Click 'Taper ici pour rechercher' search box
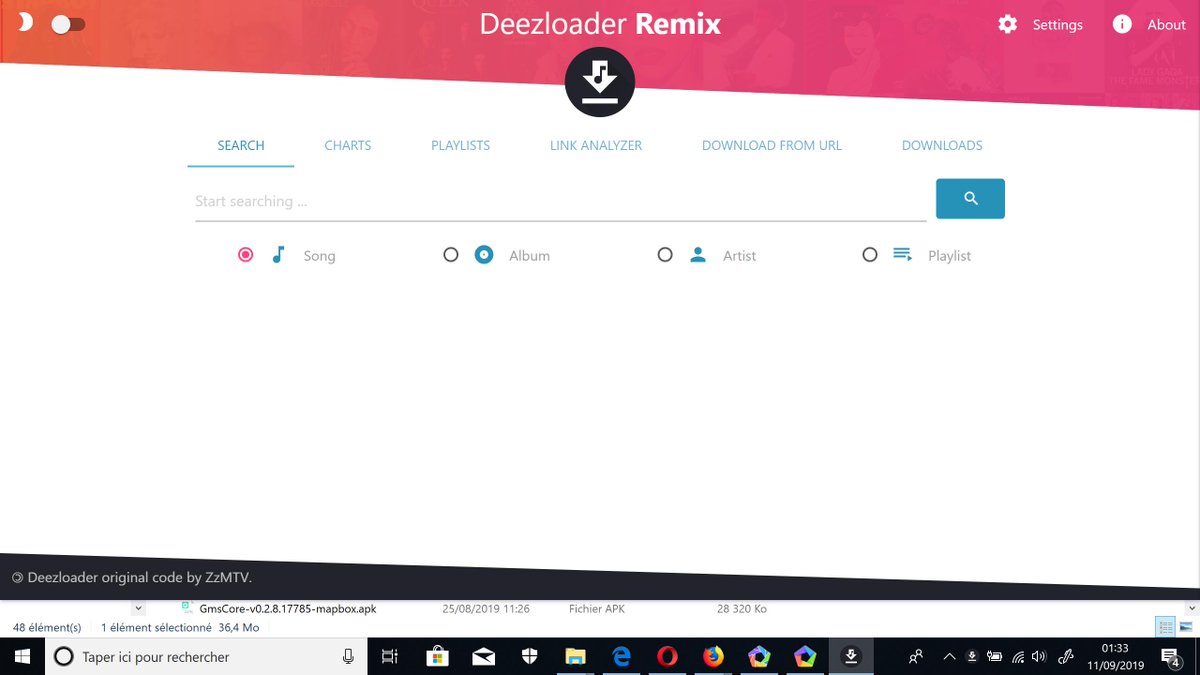 click(206, 657)
